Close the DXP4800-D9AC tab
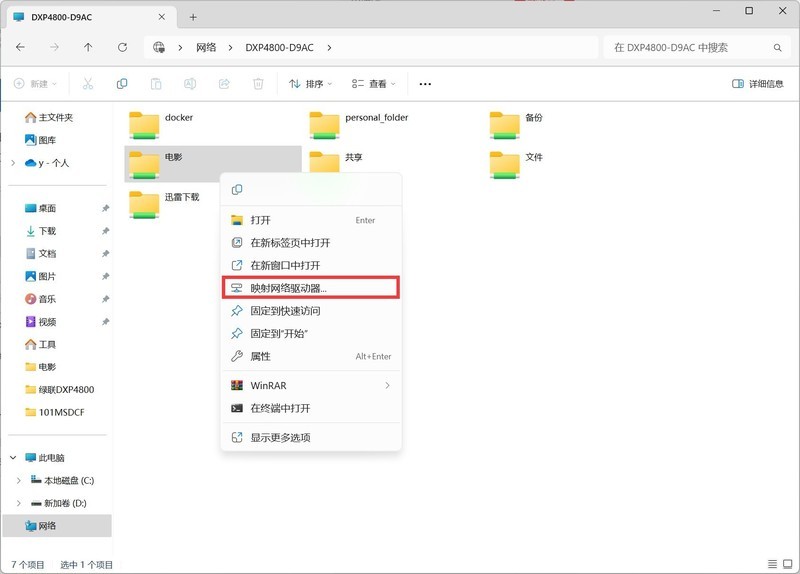800x574 pixels. coord(162,17)
